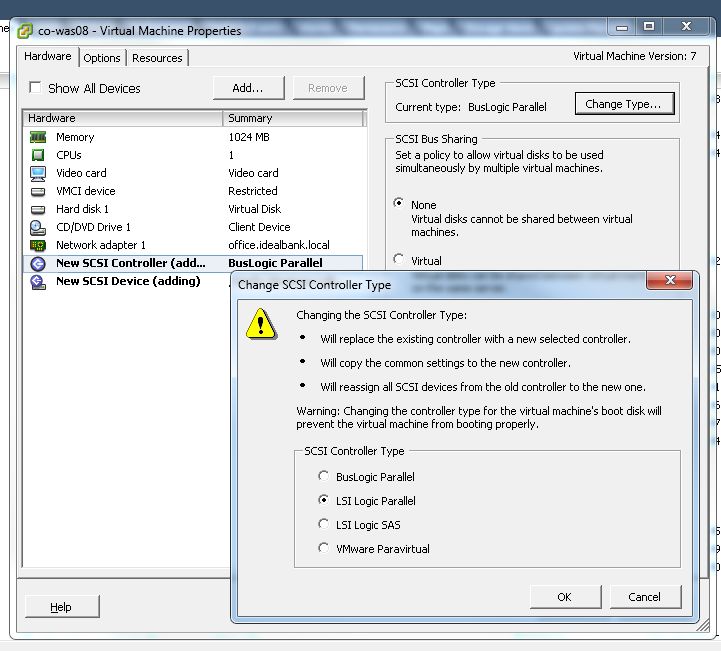
Task: Select the Network adapter 1 label
Action: point(101,245)
